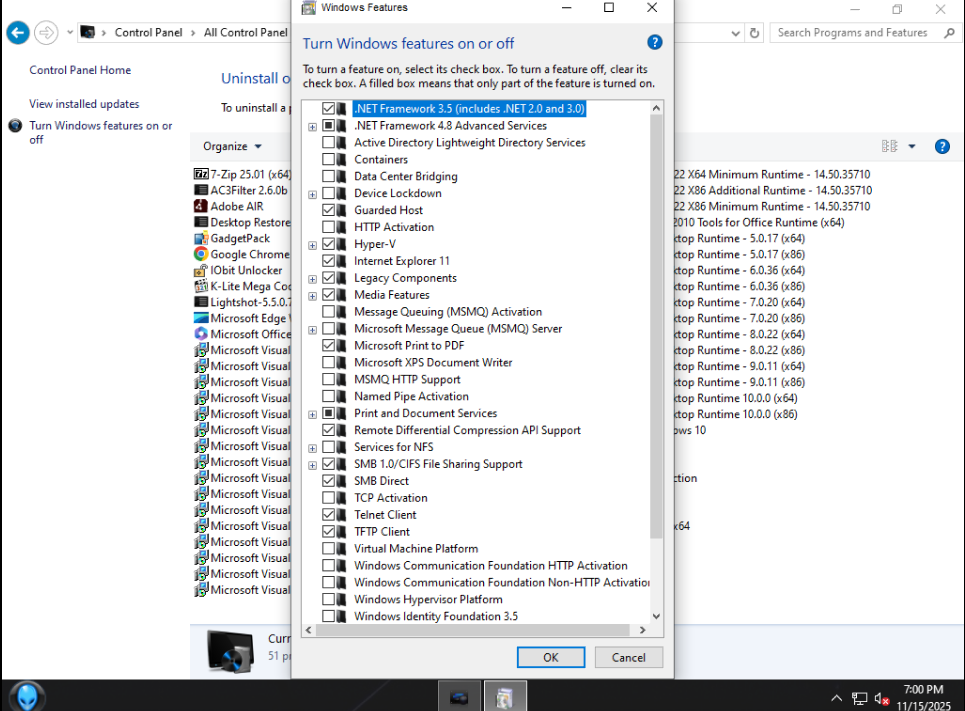Open view options dropdown arrow
The height and width of the screenshot is (711, 965).
pos(912,147)
